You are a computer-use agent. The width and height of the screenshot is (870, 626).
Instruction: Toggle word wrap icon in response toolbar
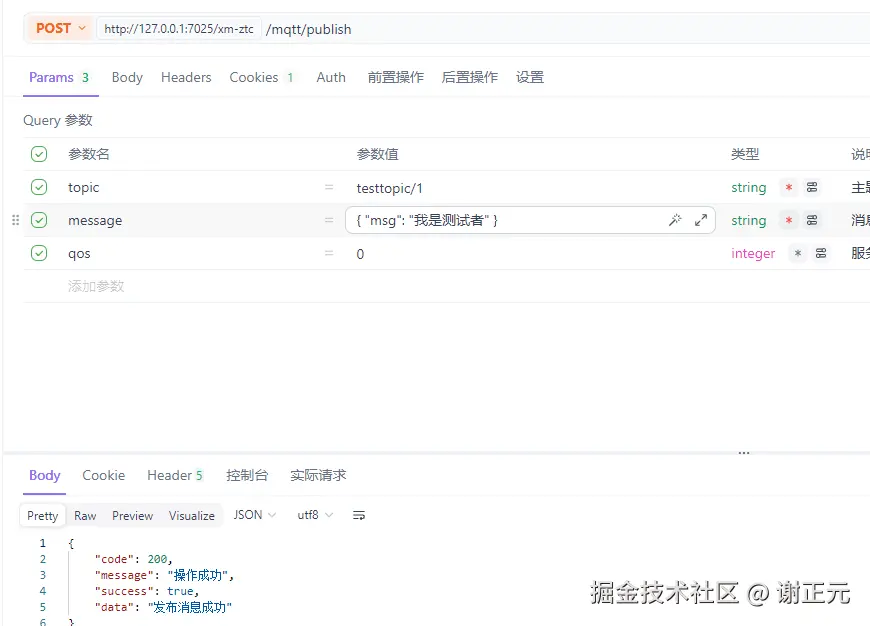pyautogui.click(x=359, y=516)
